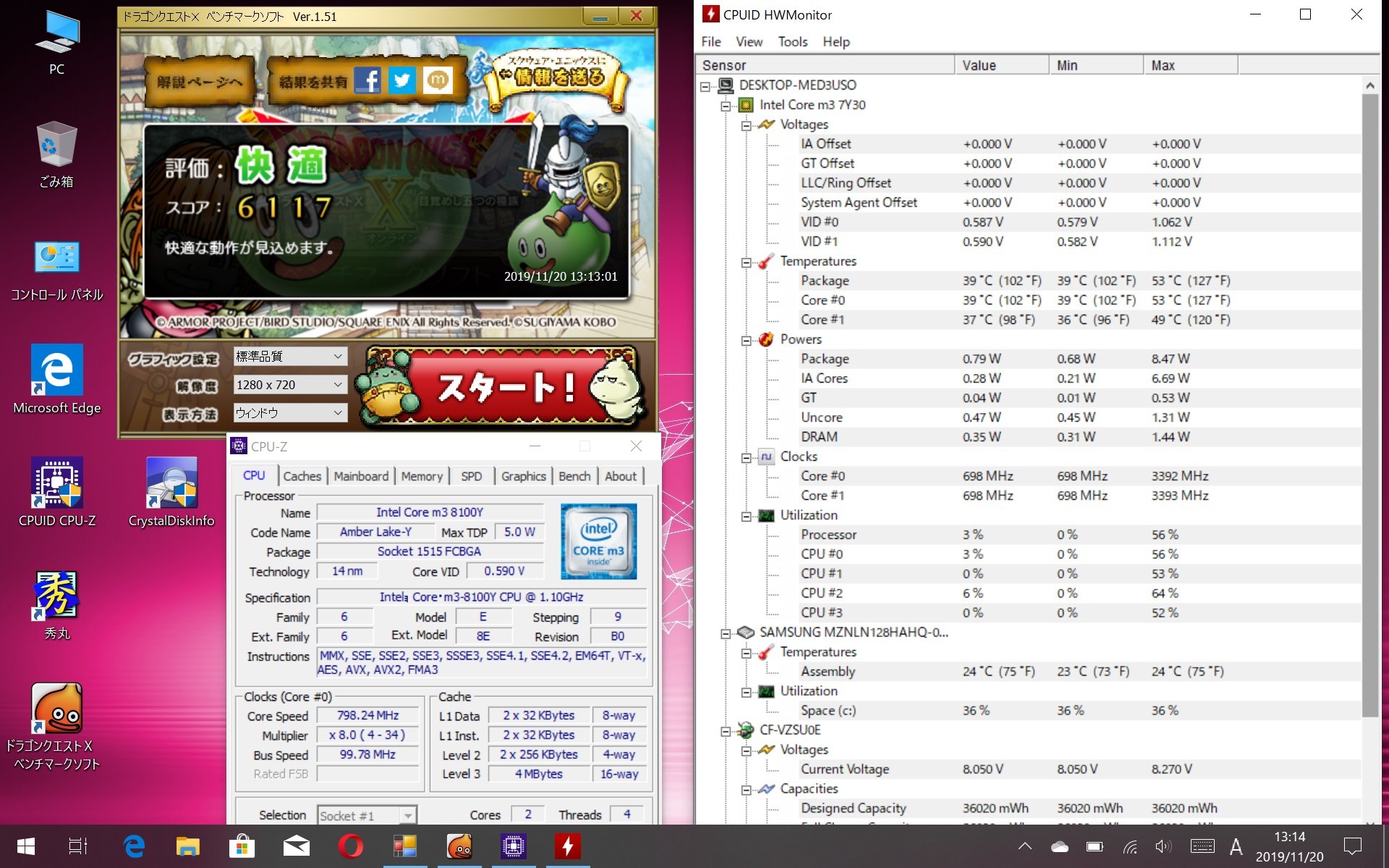The height and width of the screenshot is (868, 1389).
Task: Share result on Facebook icon
Action: [x=368, y=80]
